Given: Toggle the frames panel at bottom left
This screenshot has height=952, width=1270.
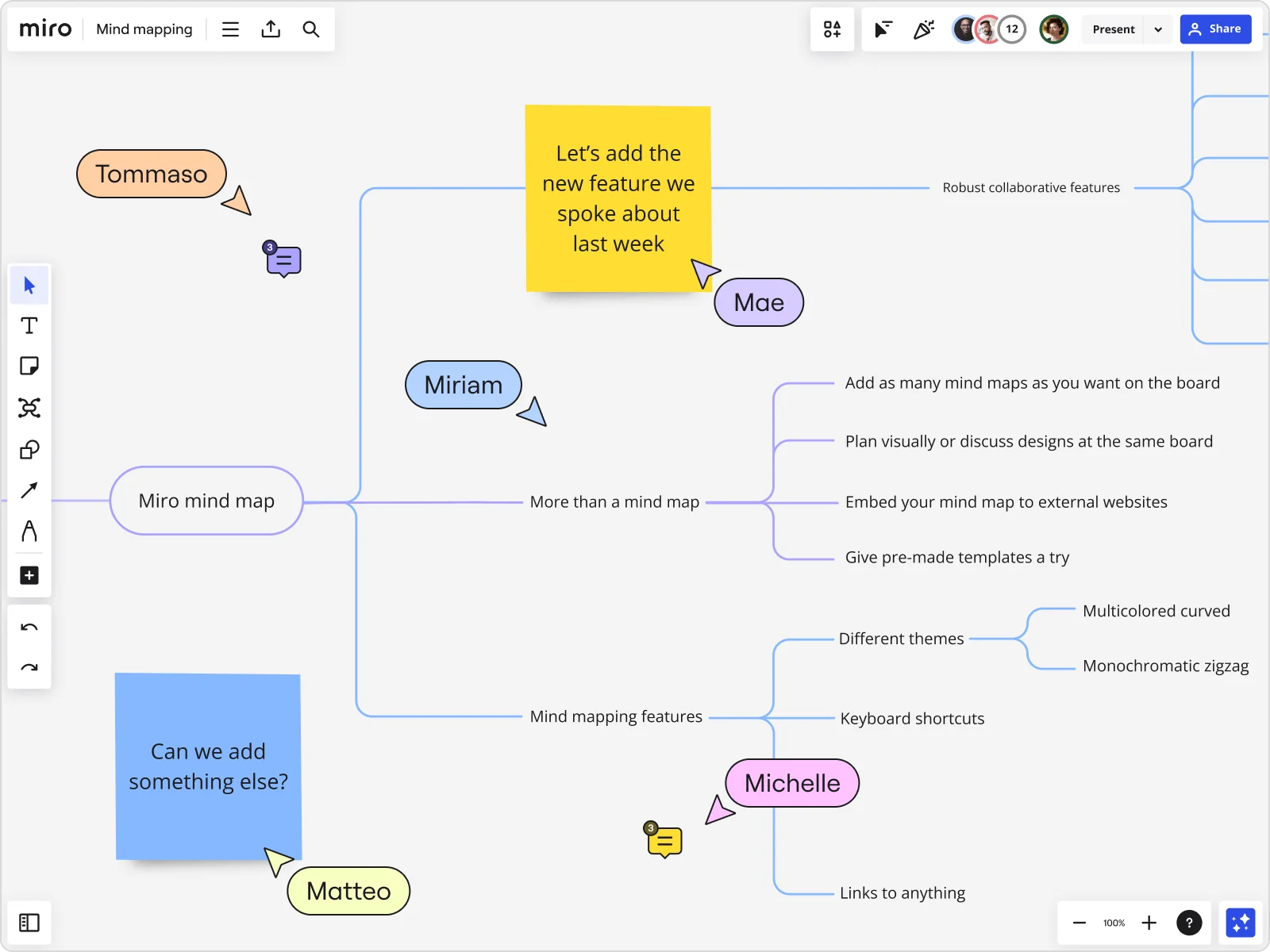Looking at the screenshot, I should pos(29,923).
